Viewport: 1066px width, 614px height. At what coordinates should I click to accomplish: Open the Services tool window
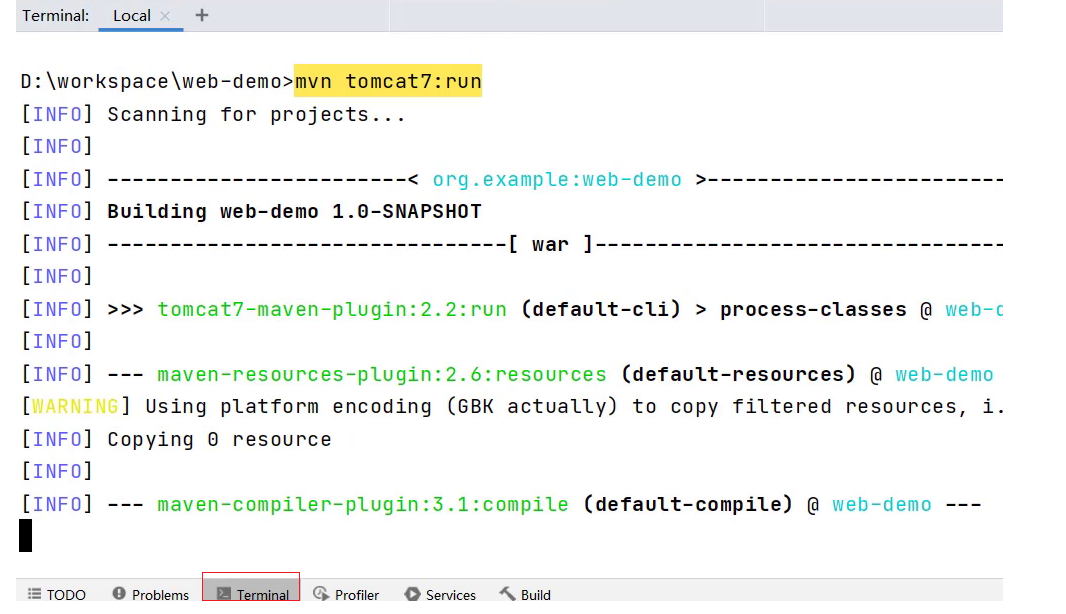click(440, 594)
